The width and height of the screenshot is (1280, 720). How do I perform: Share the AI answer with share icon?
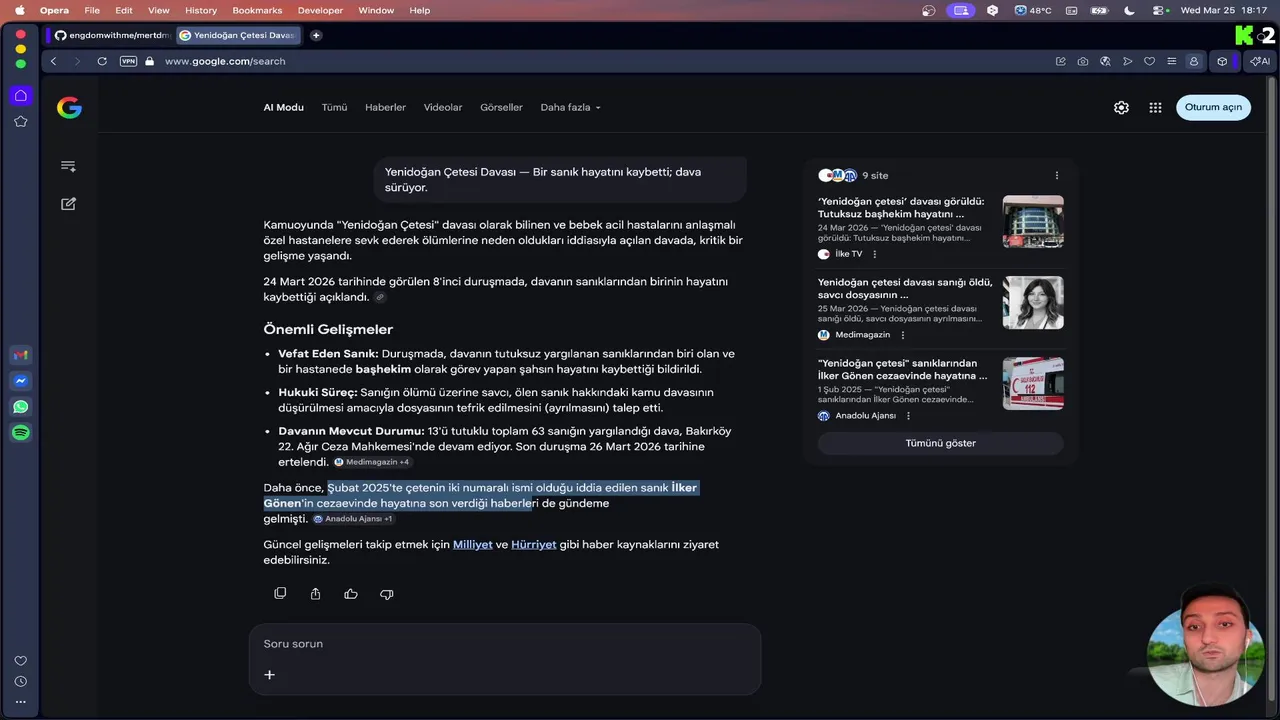[315, 593]
